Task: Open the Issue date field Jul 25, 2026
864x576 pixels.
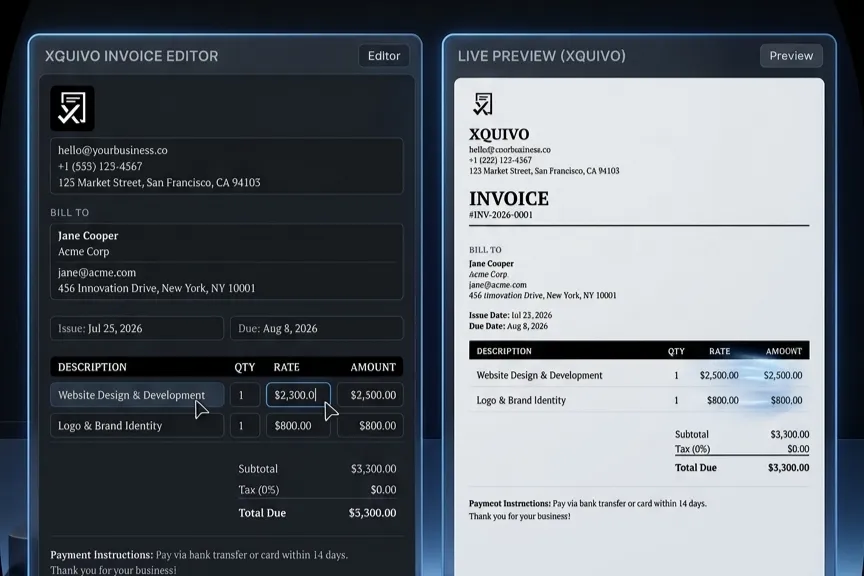Action: pyautogui.click(x=137, y=328)
